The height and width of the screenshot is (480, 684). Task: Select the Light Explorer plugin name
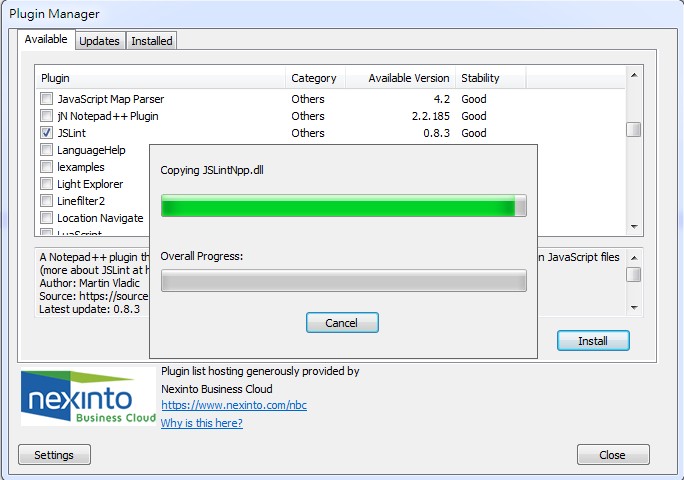[90, 184]
